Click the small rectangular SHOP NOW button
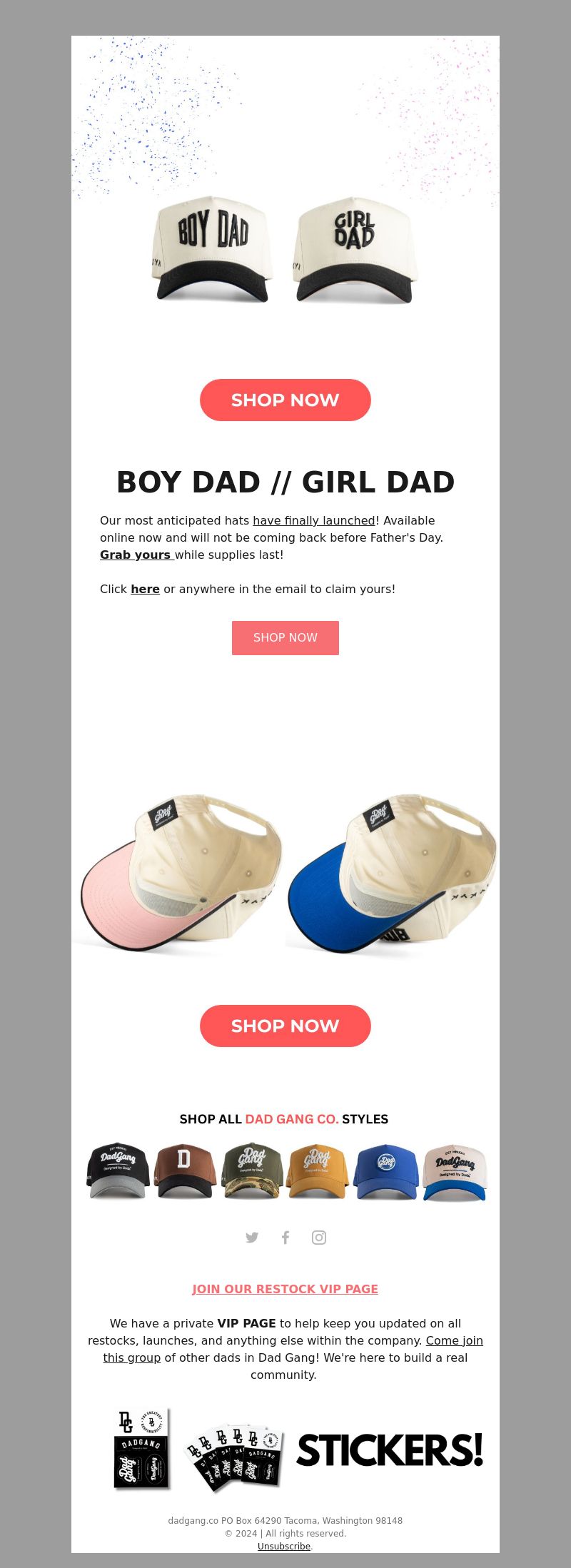 click(285, 637)
